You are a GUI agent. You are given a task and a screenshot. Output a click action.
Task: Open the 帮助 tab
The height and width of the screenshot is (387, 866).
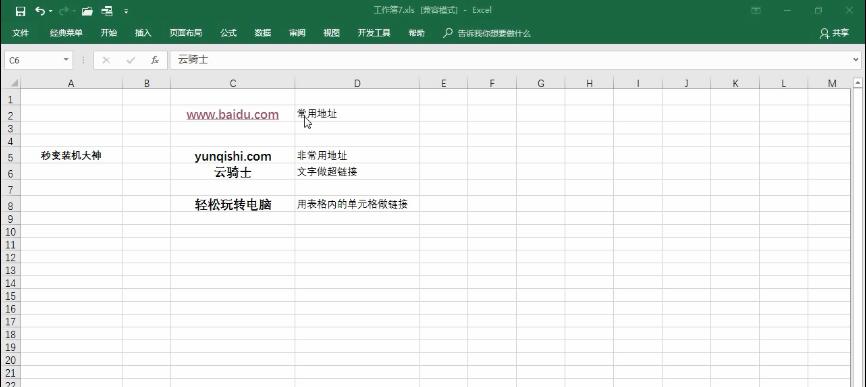tap(416, 33)
